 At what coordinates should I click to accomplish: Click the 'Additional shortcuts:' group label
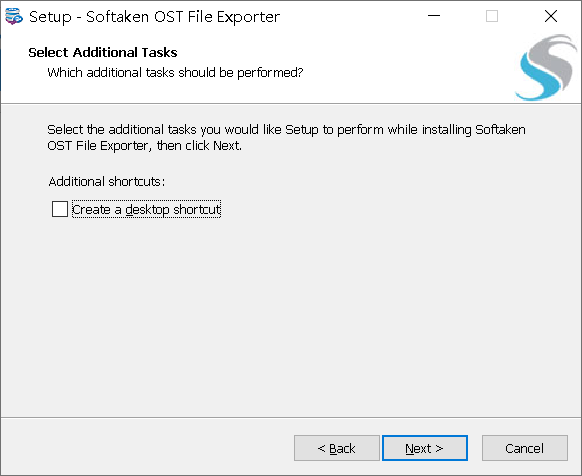point(107,182)
